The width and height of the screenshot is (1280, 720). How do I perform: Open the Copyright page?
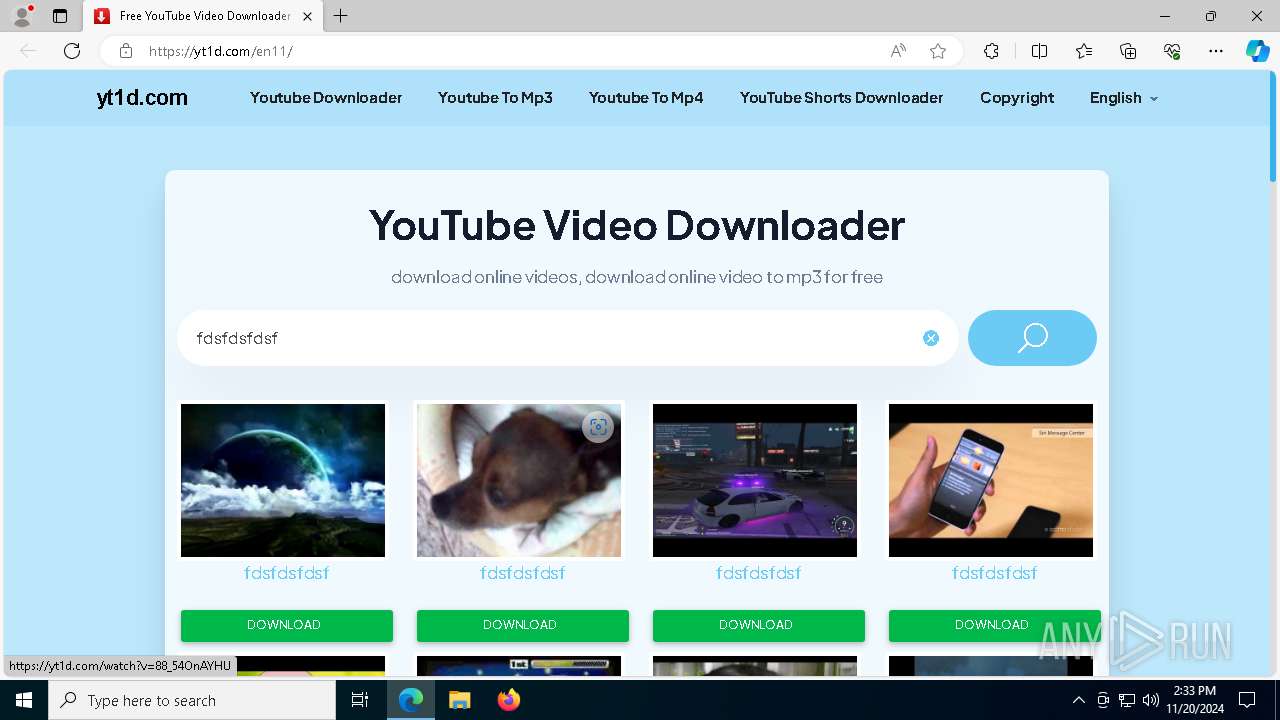coord(1017,98)
